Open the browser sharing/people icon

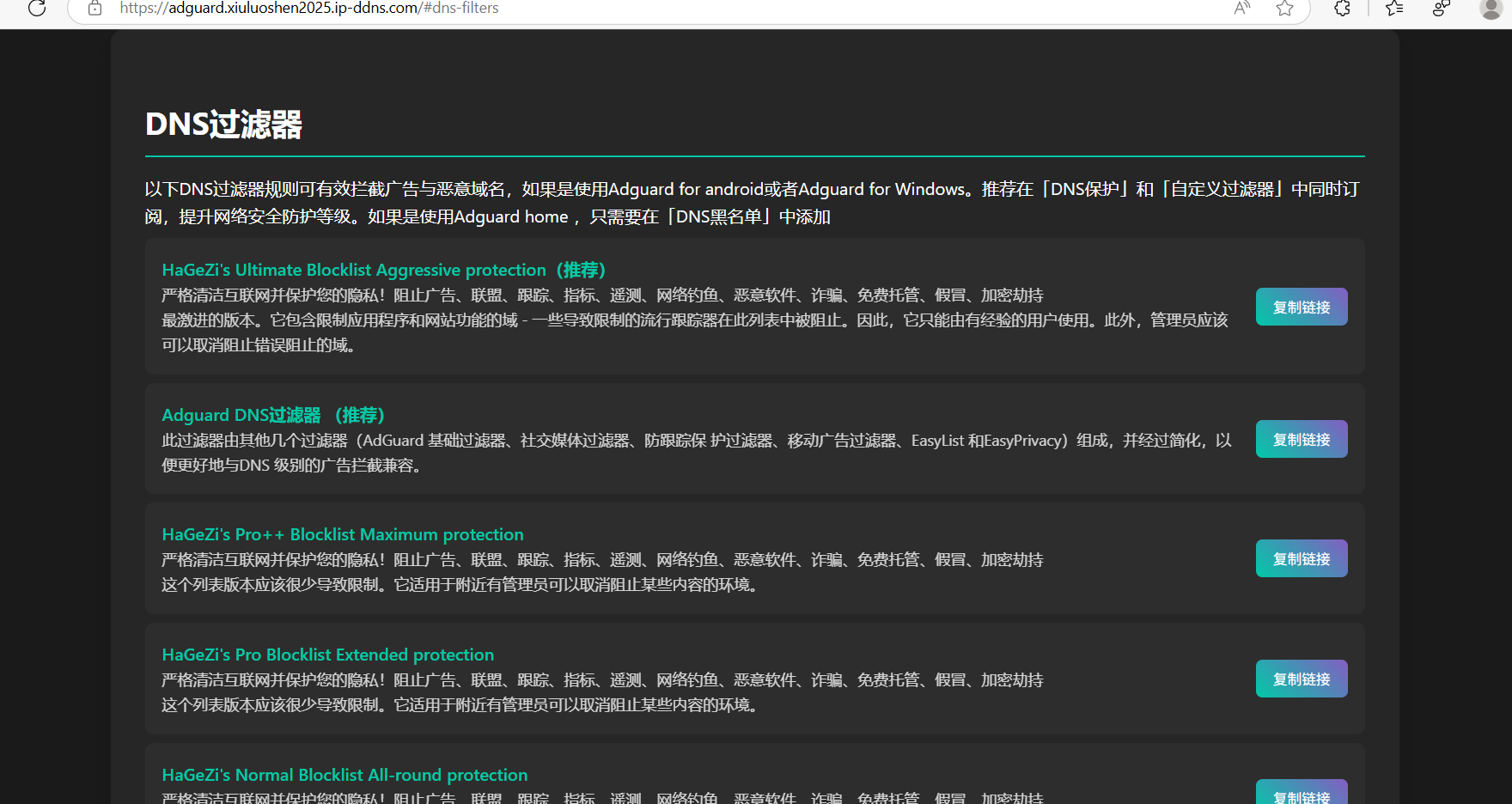1440,8
